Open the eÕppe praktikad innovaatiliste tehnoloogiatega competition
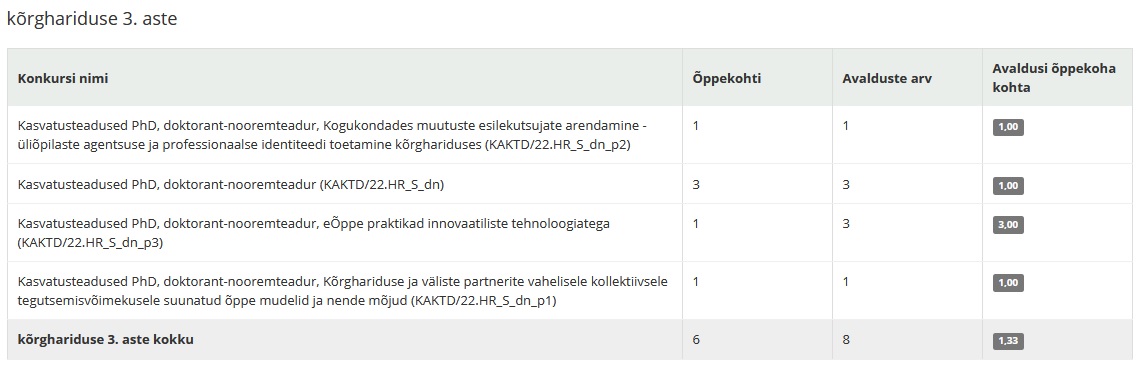This screenshot has height=367, width=1145. 314,233
